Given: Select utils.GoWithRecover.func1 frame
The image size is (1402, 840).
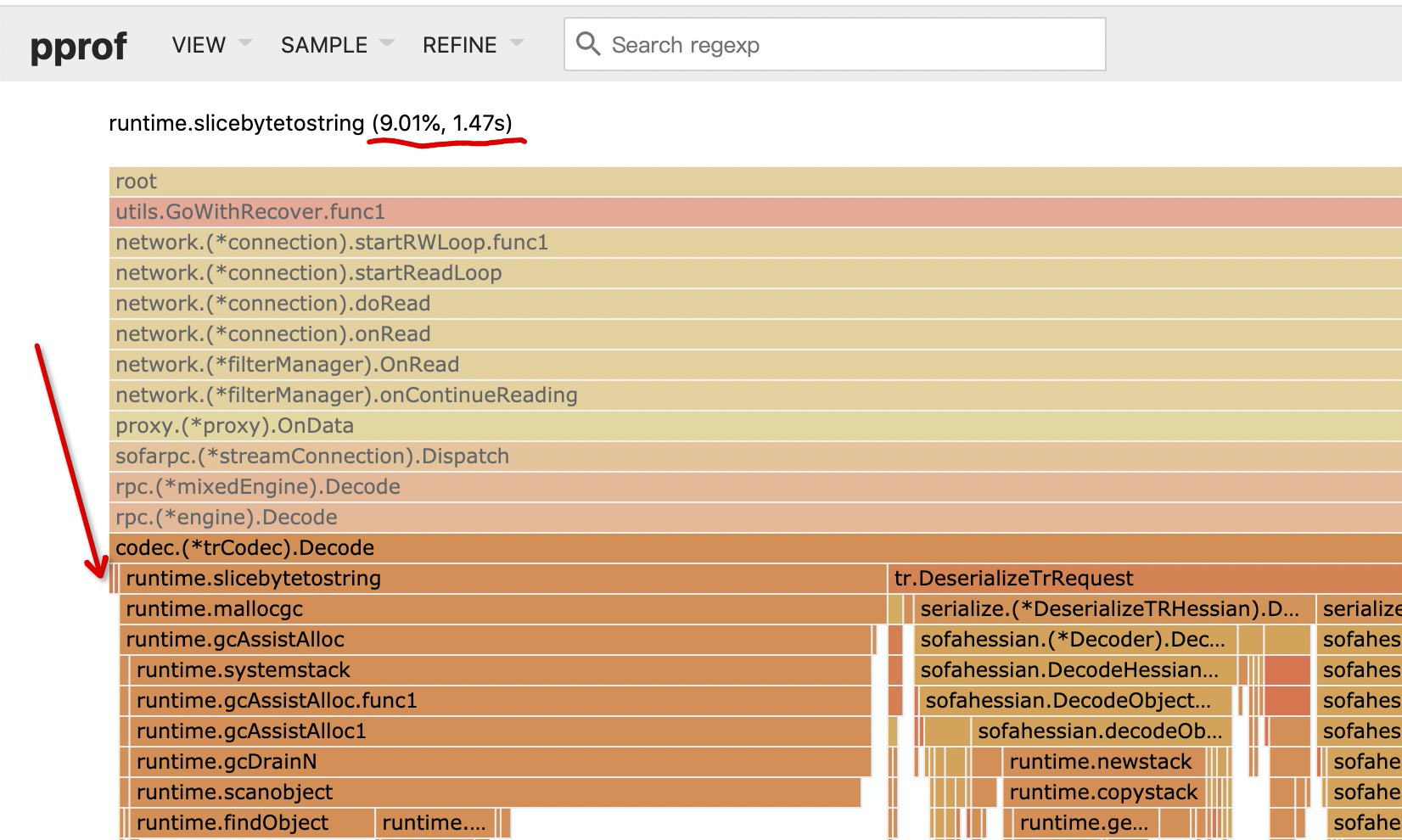Looking at the screenshot, I should tap(755, 212).
